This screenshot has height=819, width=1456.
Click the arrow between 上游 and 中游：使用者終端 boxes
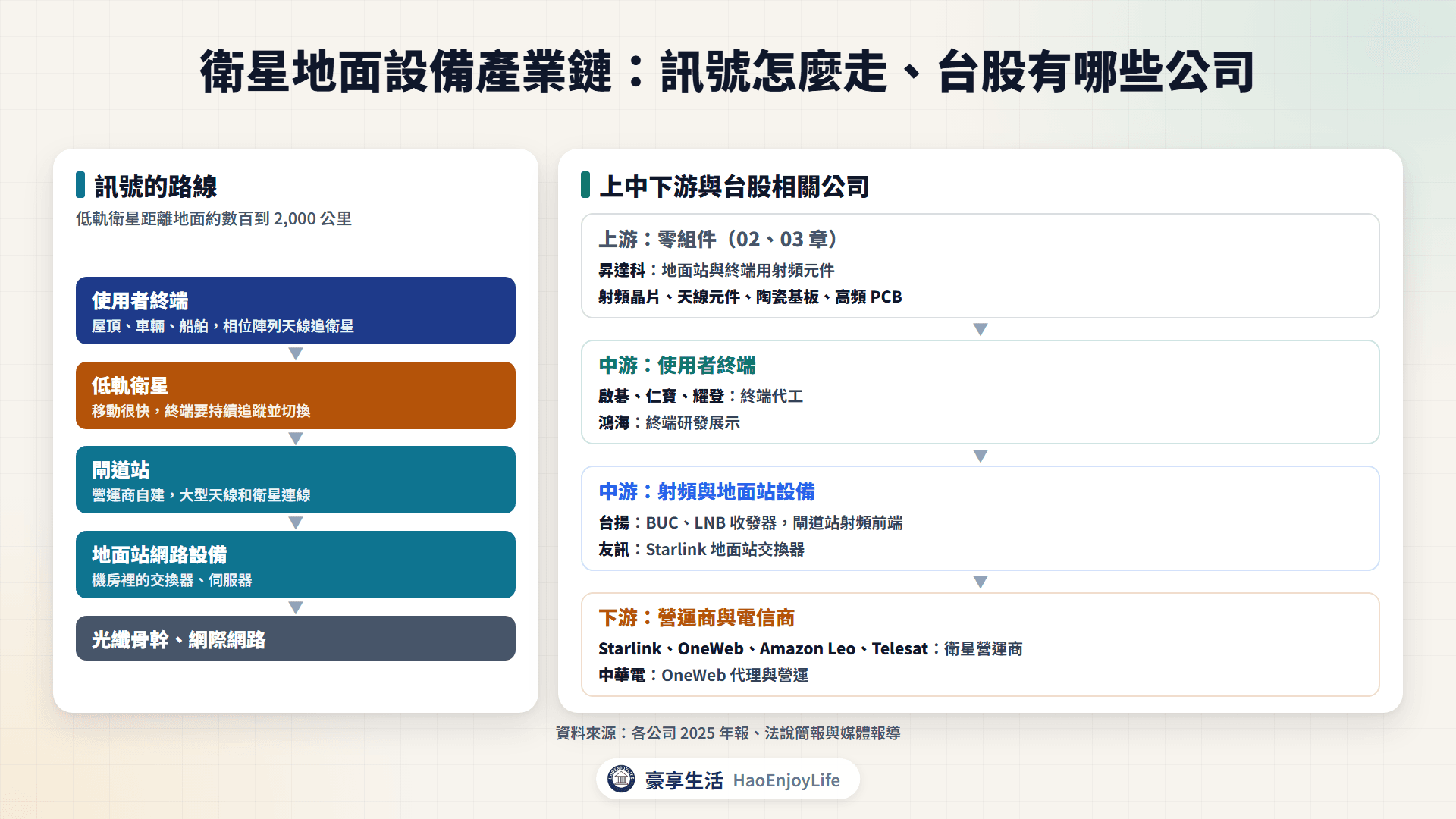tap(981, 329)
